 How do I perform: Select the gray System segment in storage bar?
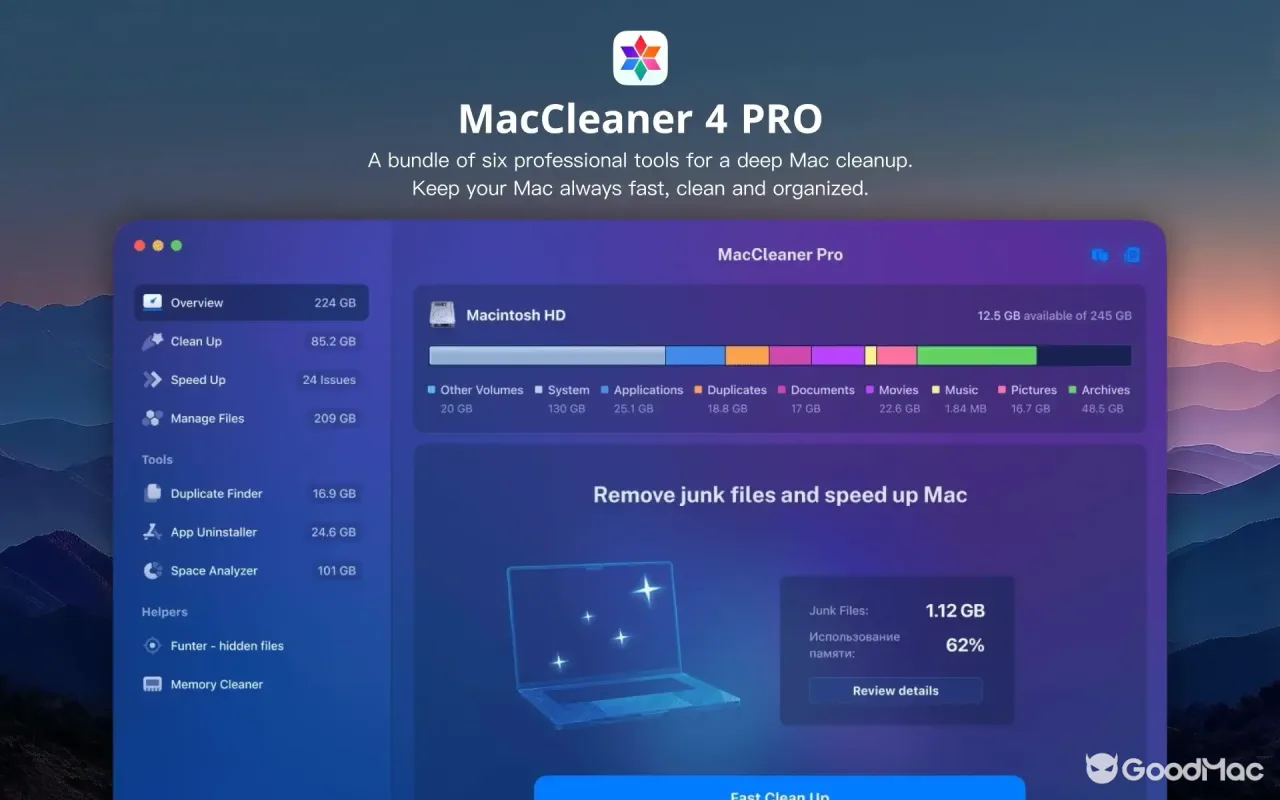point(547,355)
